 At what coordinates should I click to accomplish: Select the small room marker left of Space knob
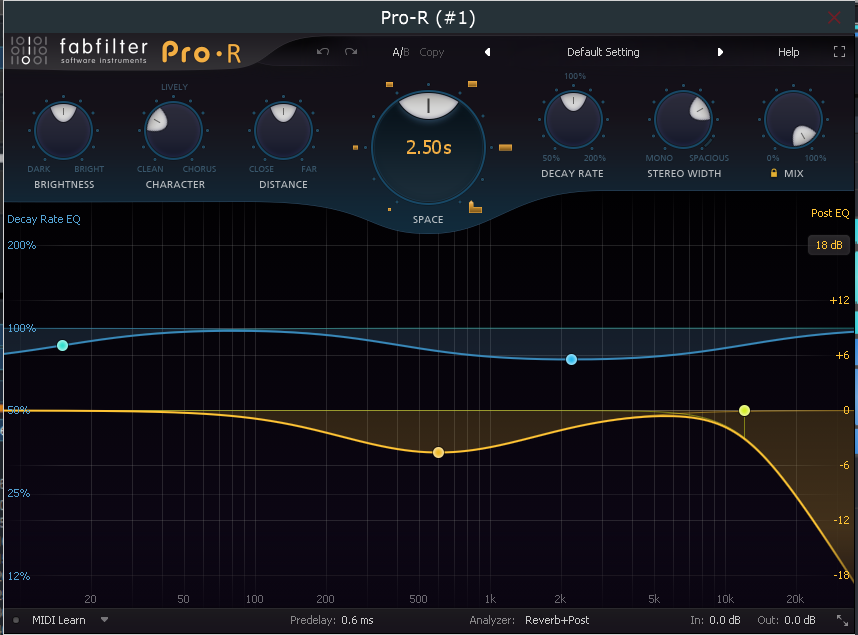(x=356, y=147)
